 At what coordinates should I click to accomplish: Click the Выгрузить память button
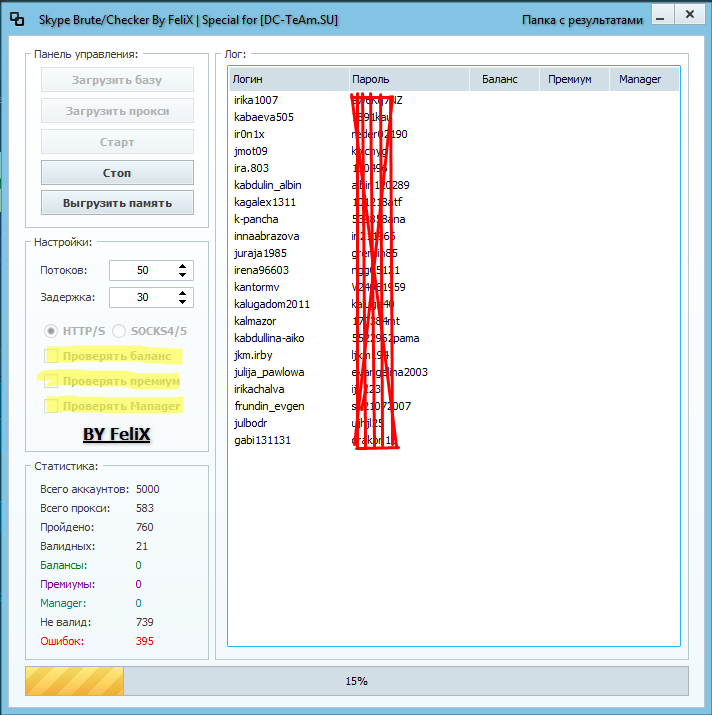click(117, 203)
